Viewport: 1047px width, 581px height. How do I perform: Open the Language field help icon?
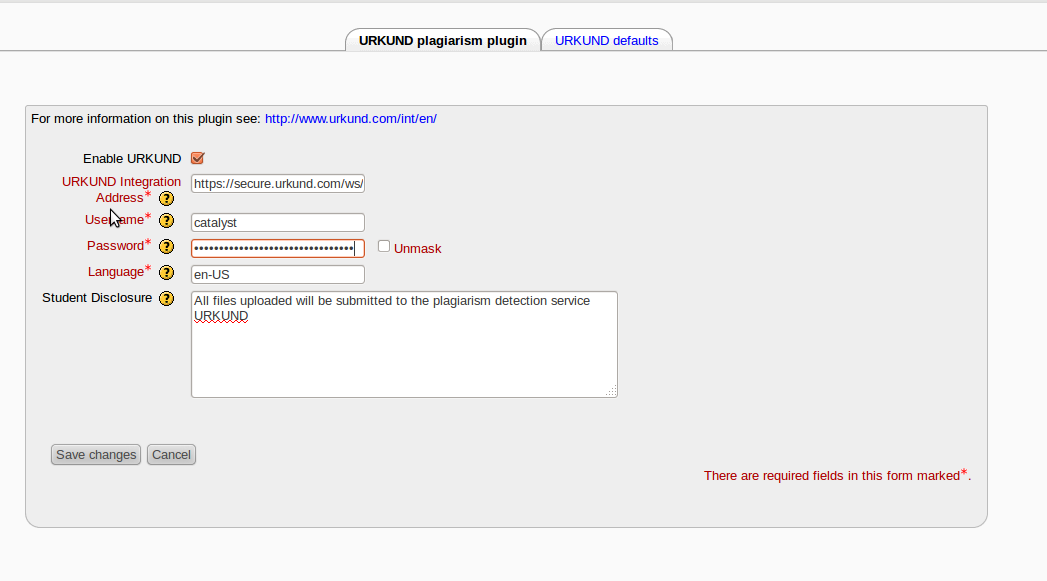(167, 273)
